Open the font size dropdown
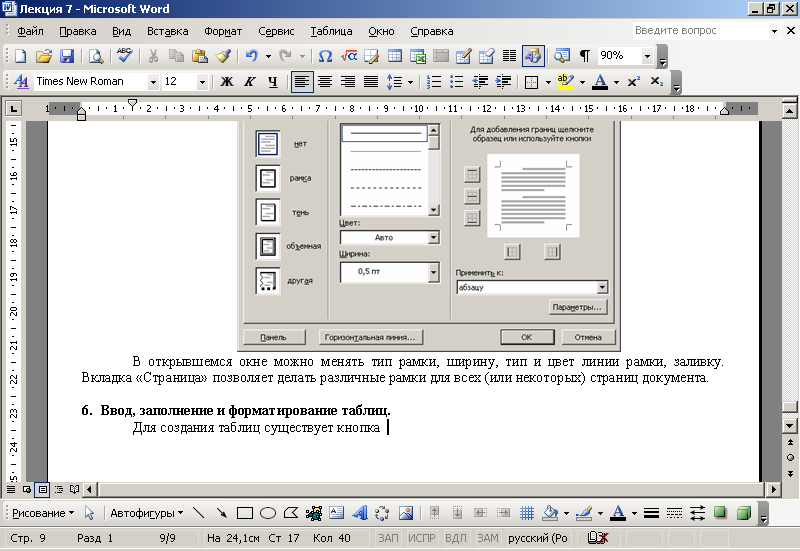The width and height of the screenshot is (800, 551). [202, 82]
